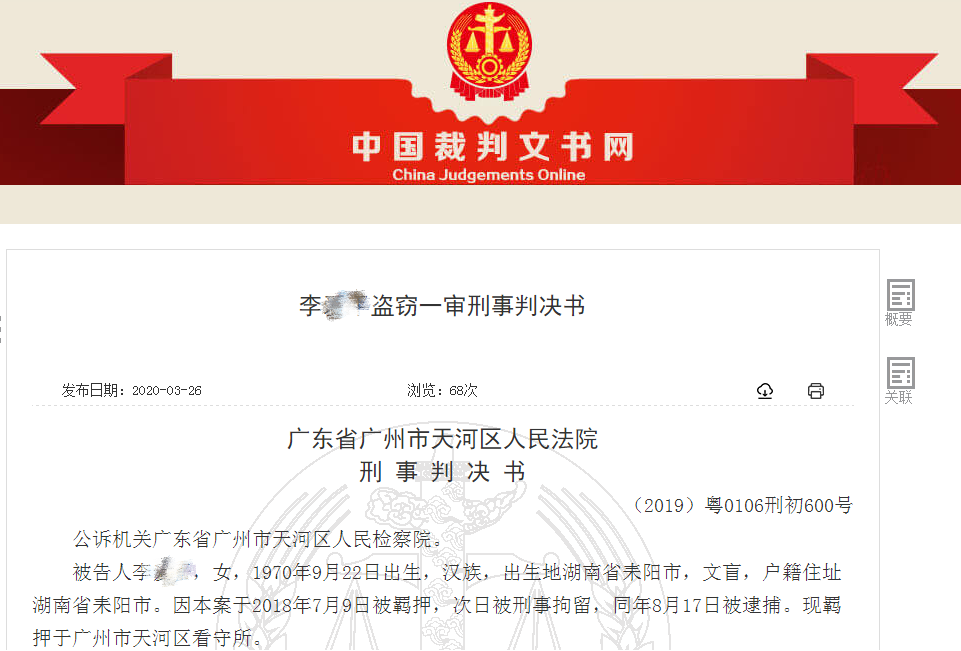The width and height of the screenshot is (961, 651).
Task: Click the 中国裁判文书网 site title
Action: 493,147
